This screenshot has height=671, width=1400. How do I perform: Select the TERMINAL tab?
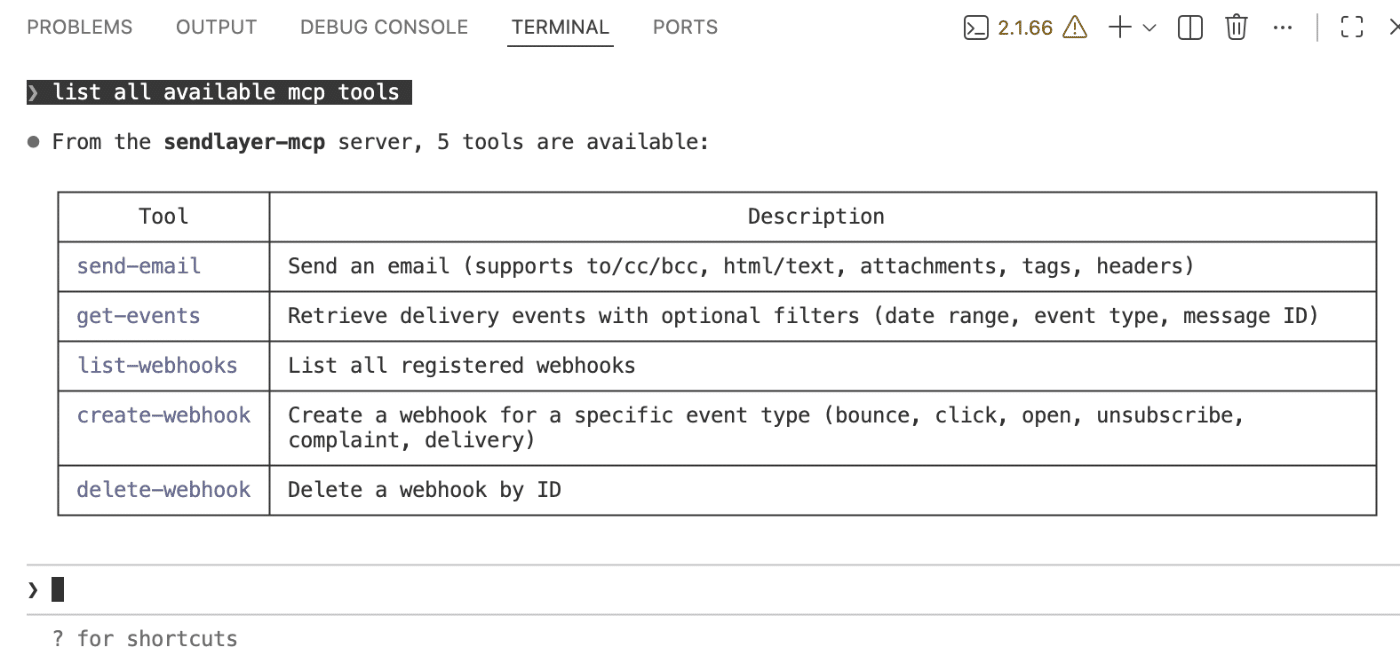(560, 27)
